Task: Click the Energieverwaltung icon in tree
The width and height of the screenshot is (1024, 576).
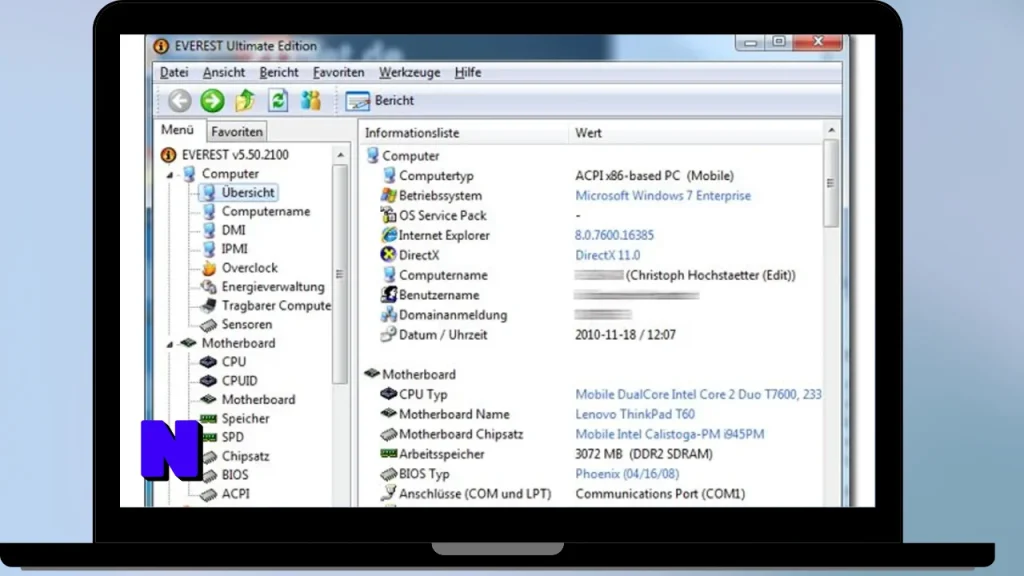Action: coord(209,287)
